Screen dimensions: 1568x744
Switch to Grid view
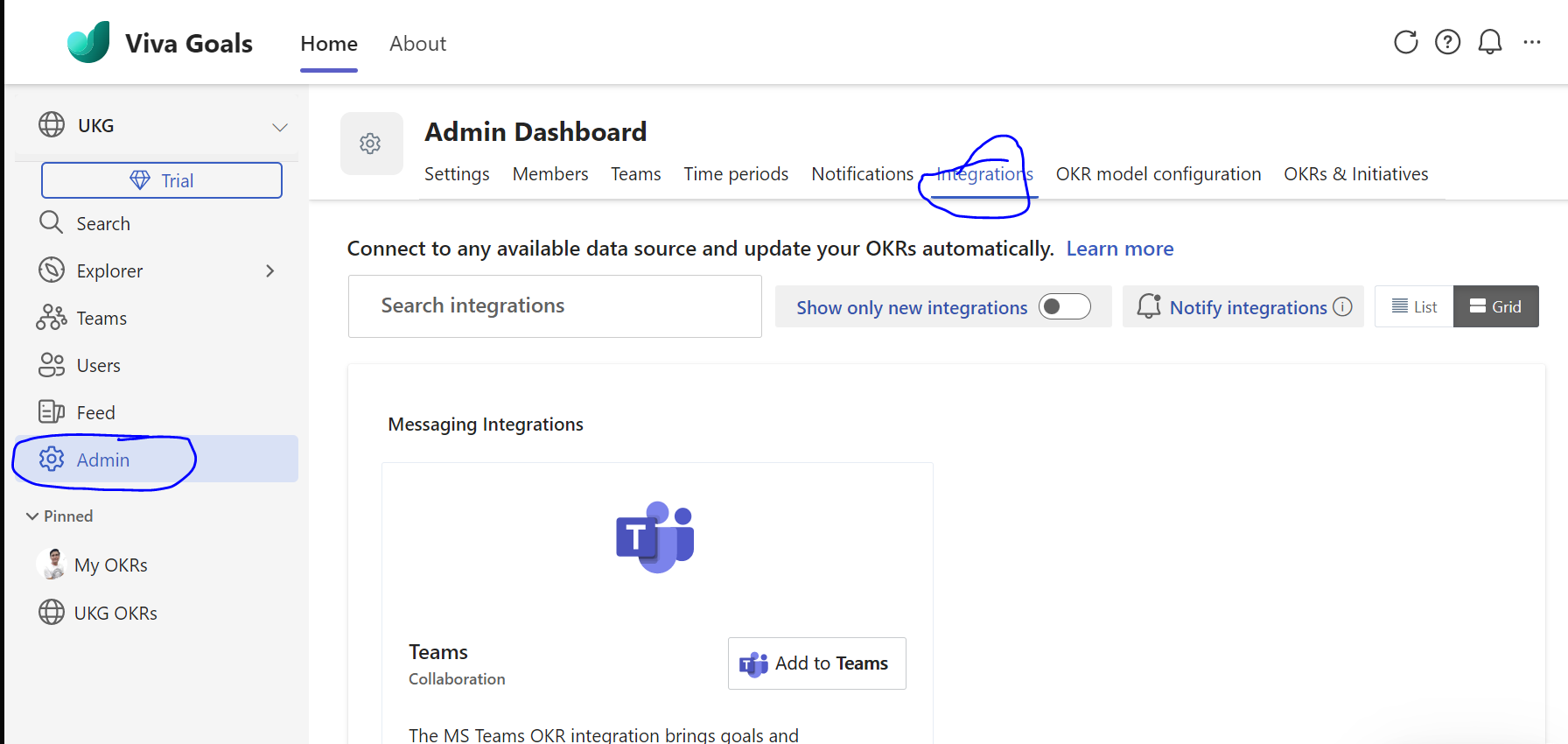[1496, 306]
